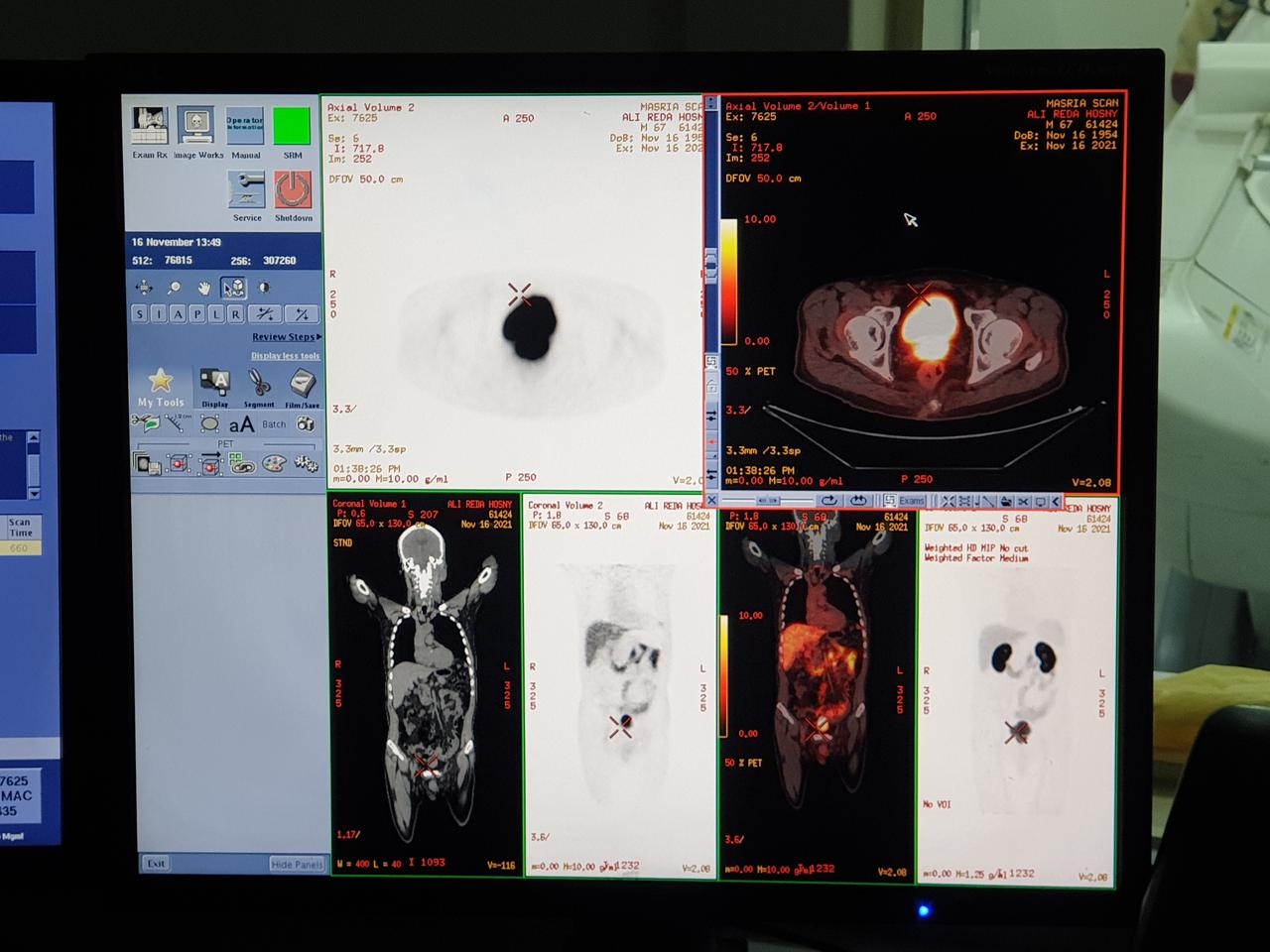Image resolution: width=1270 pixels, height=952 pixels.
Task: Select the ellipse ROI tool
Action: [210, 423]
